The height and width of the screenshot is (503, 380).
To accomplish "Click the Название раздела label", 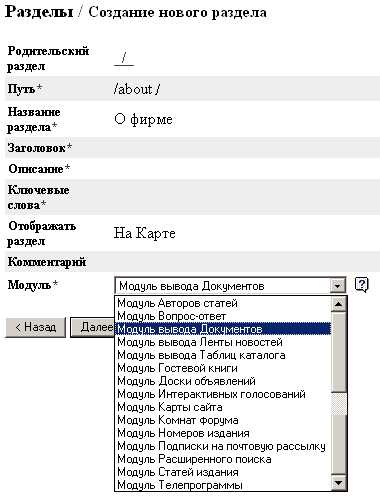I will point(34,119).
